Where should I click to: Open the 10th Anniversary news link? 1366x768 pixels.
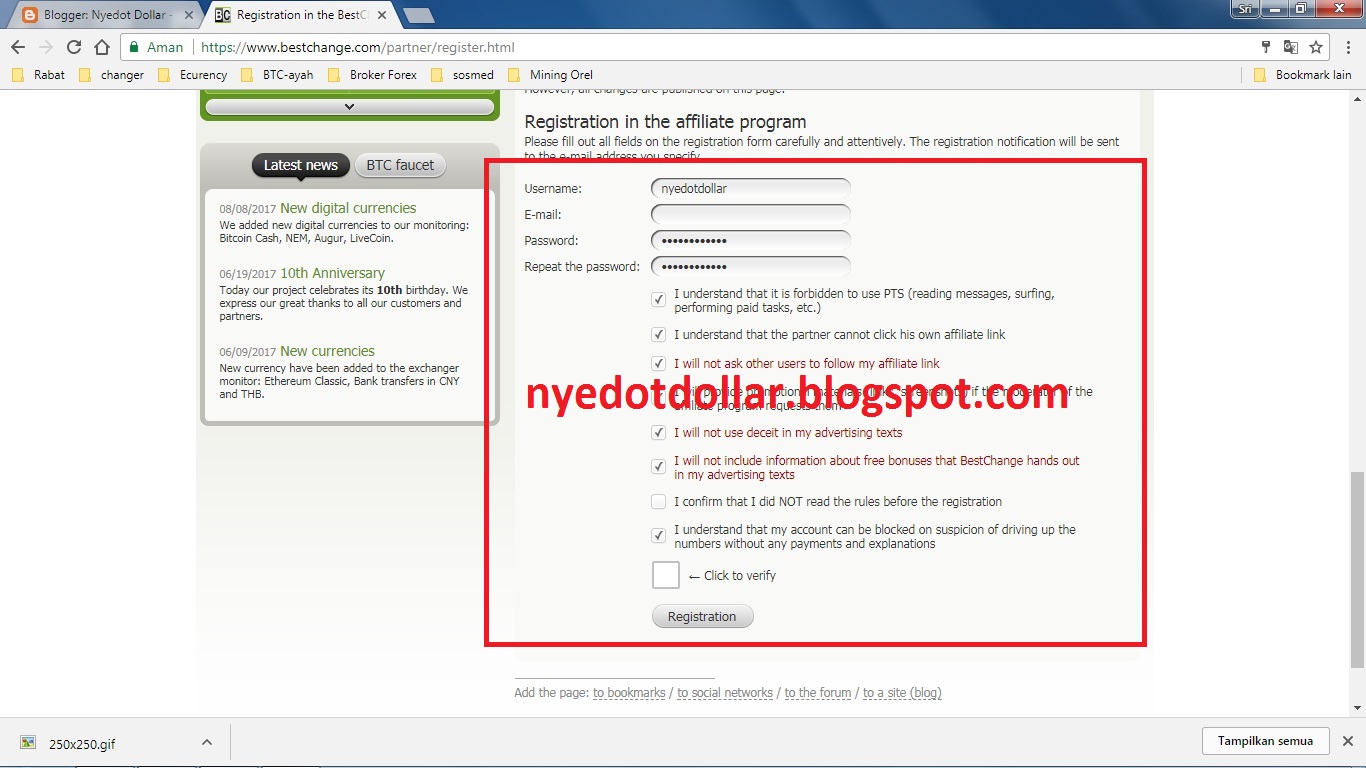pos(332,273)
